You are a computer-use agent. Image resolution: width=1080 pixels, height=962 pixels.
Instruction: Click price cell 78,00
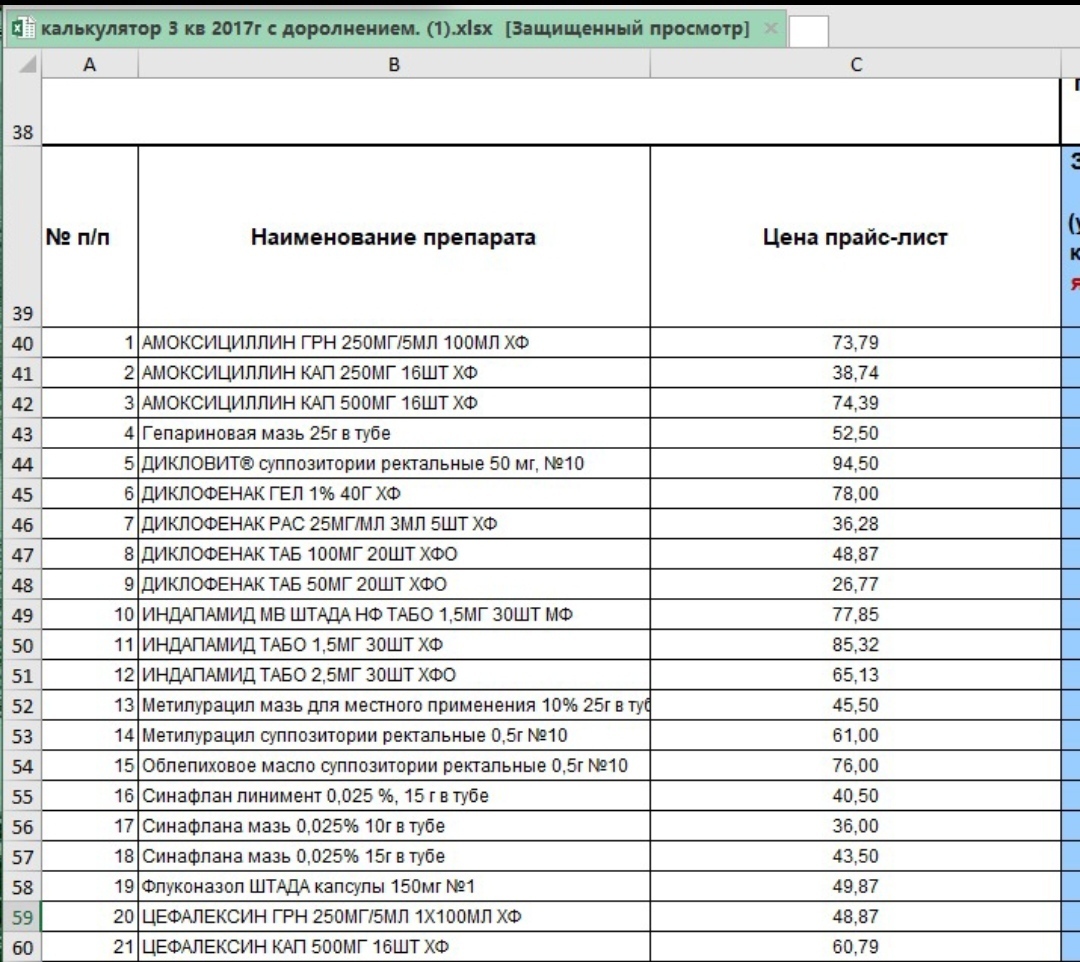click(855, 494)
